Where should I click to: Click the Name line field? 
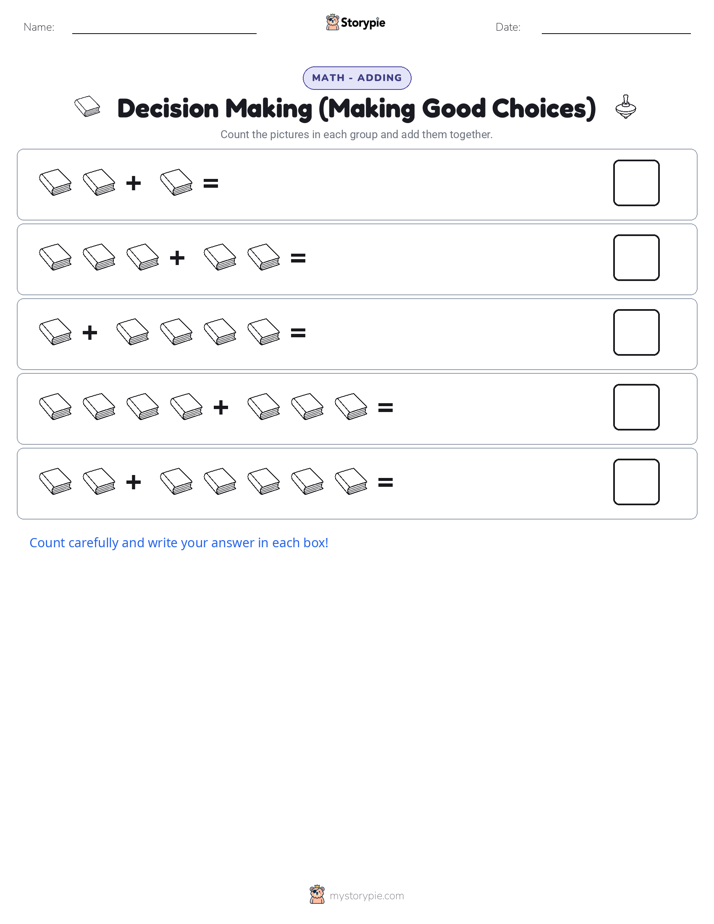164,27
